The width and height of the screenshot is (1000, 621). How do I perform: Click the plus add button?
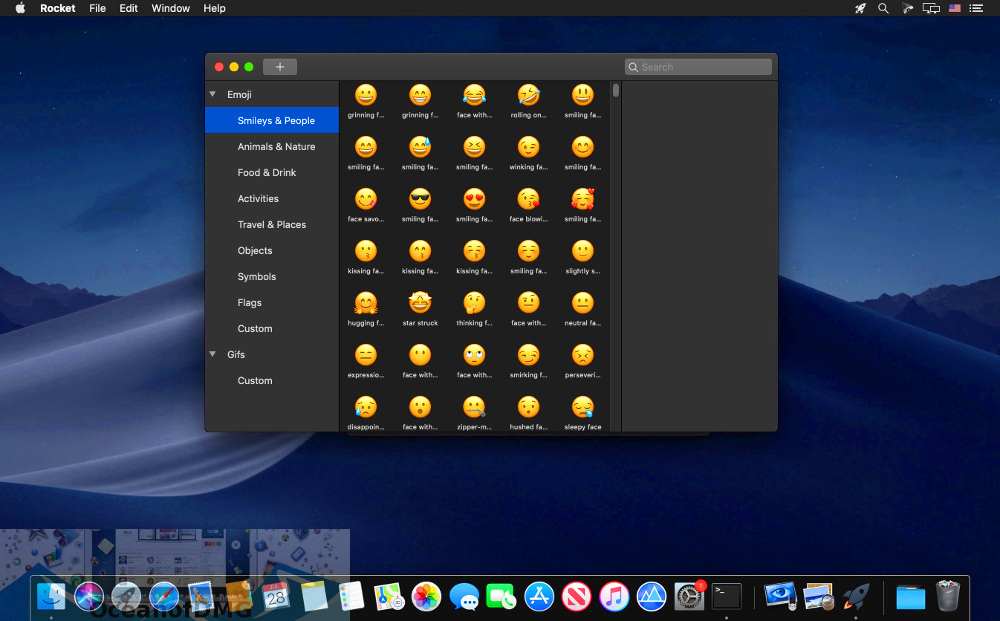(280, 67)
